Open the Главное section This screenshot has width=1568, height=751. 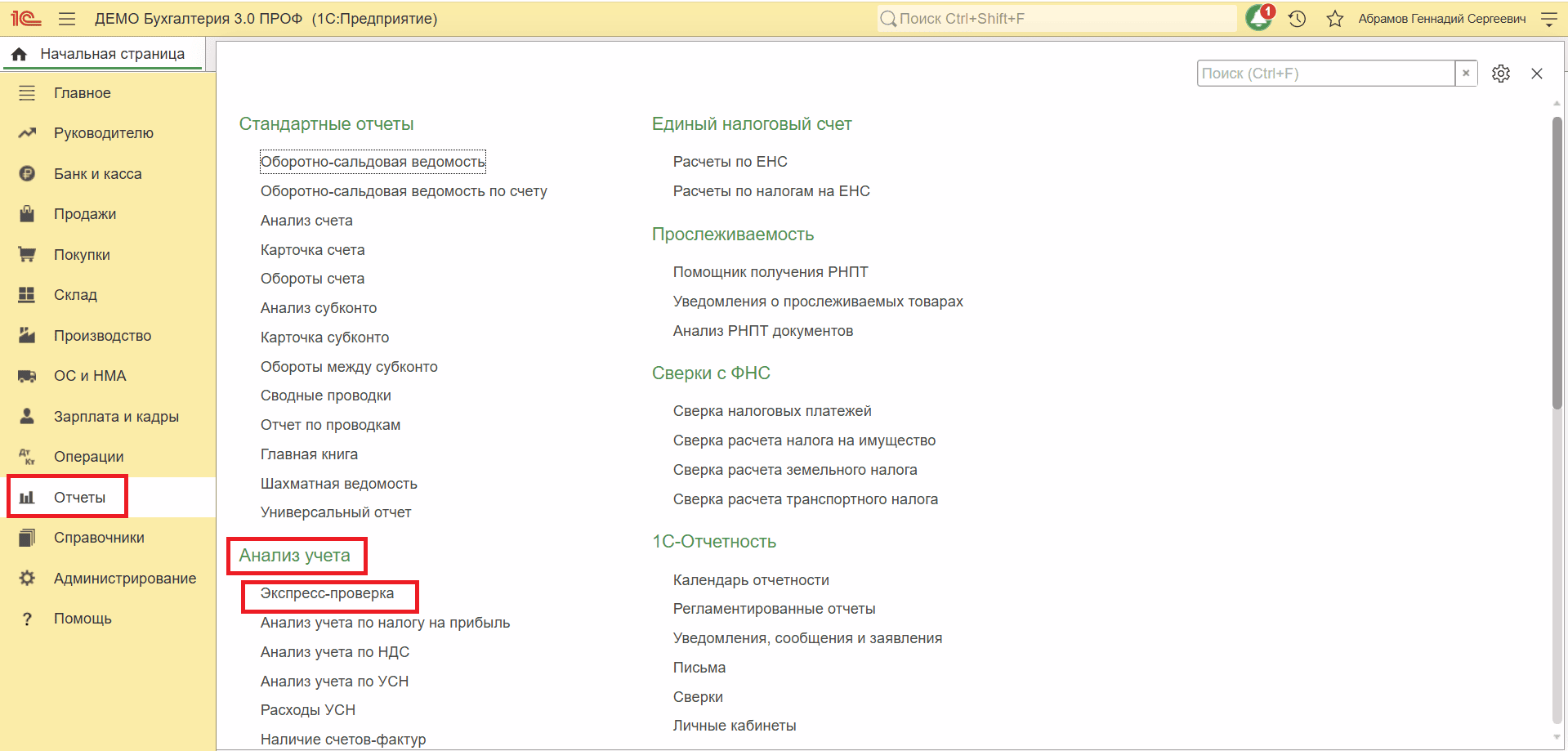coord(83,93)
